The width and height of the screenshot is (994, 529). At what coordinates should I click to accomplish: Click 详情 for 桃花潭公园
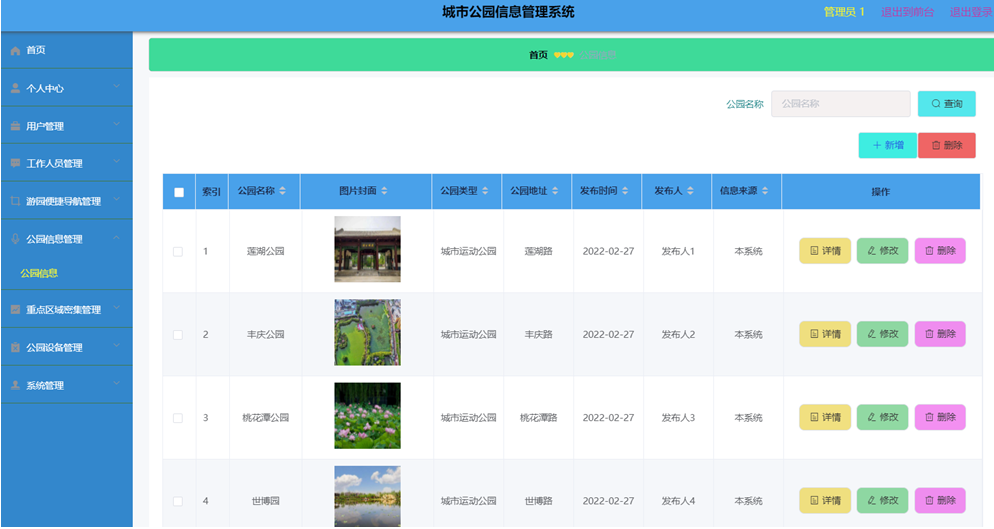825,417
